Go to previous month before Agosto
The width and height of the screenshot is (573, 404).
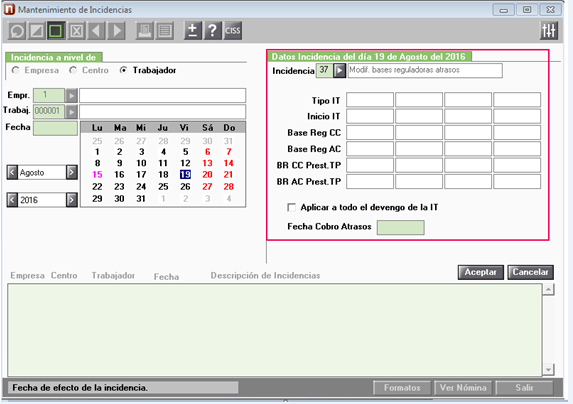pyautogui.click(x=12, y=172)
